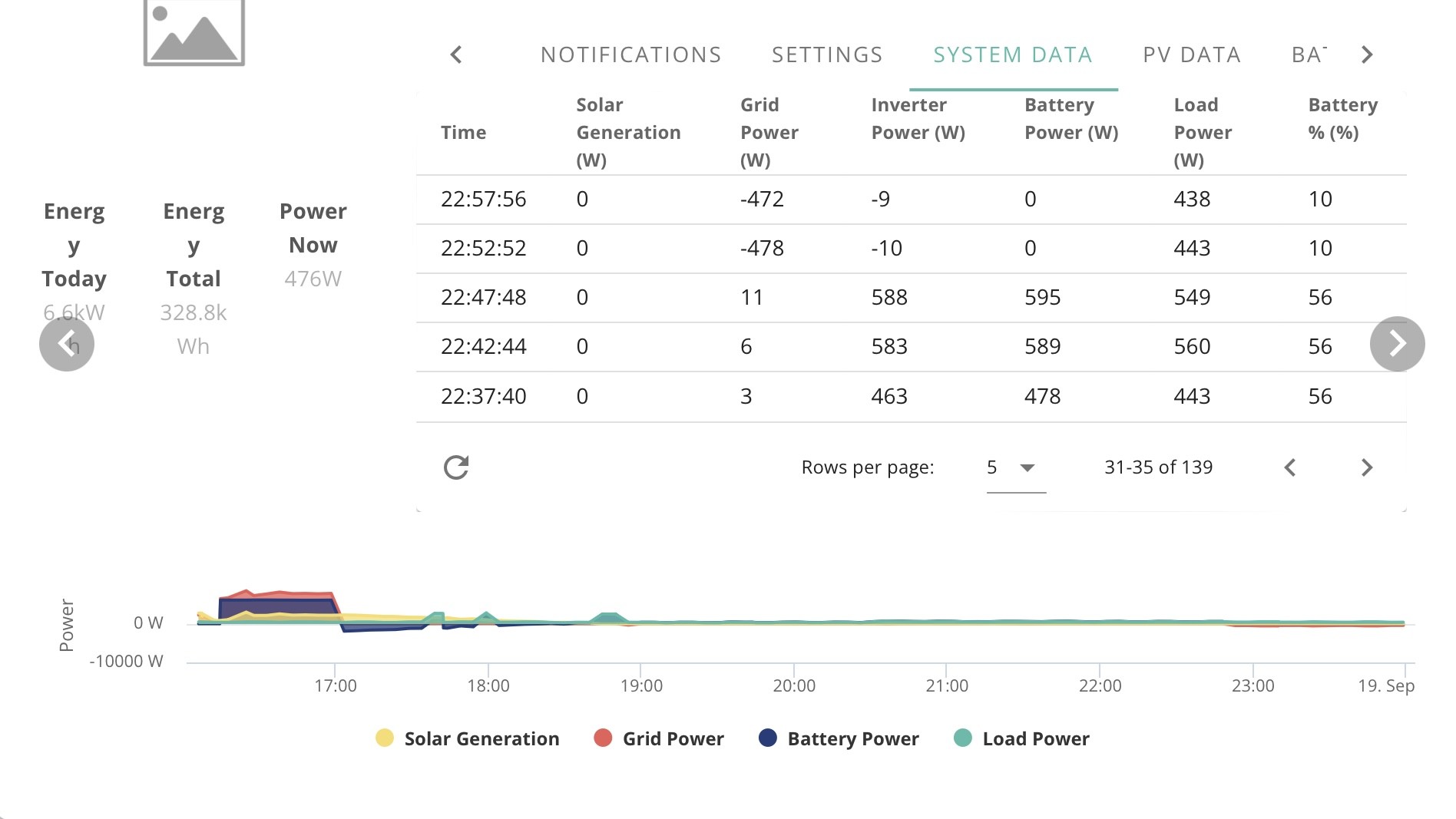Screen dimensions: 1456x819
Task: Go to next table page arrow
Action: coord(1367,467)
